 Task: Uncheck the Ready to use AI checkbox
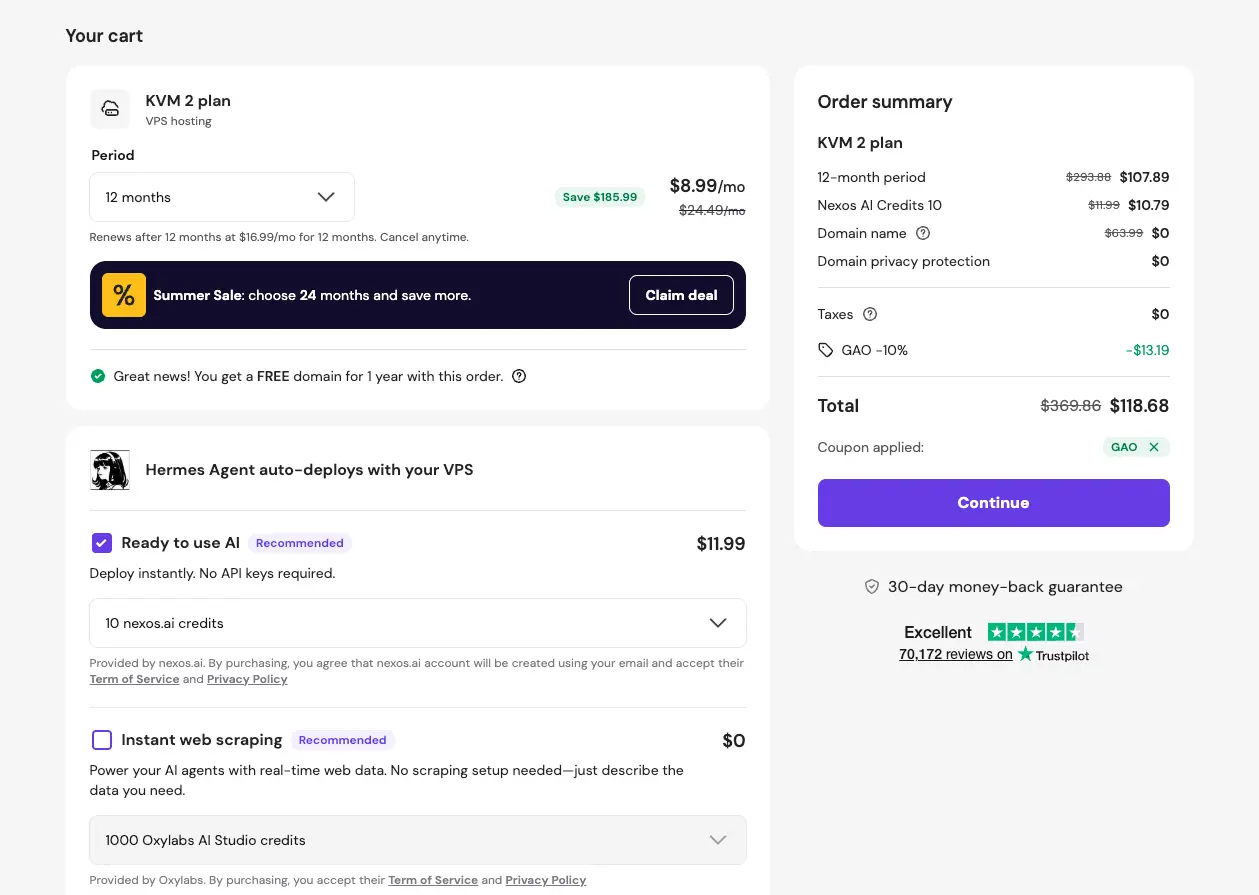tap(102, 543)
